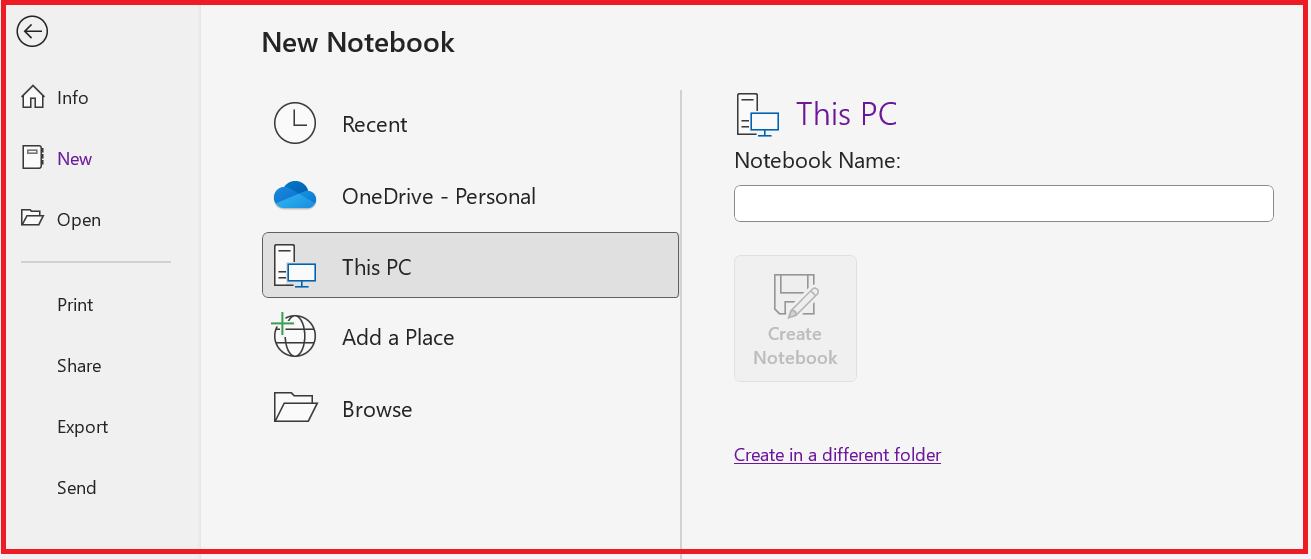The height and width of the screenshot is (559, 1311).
Task: Select New in the sidebar
Action: [x=58, y=159]
